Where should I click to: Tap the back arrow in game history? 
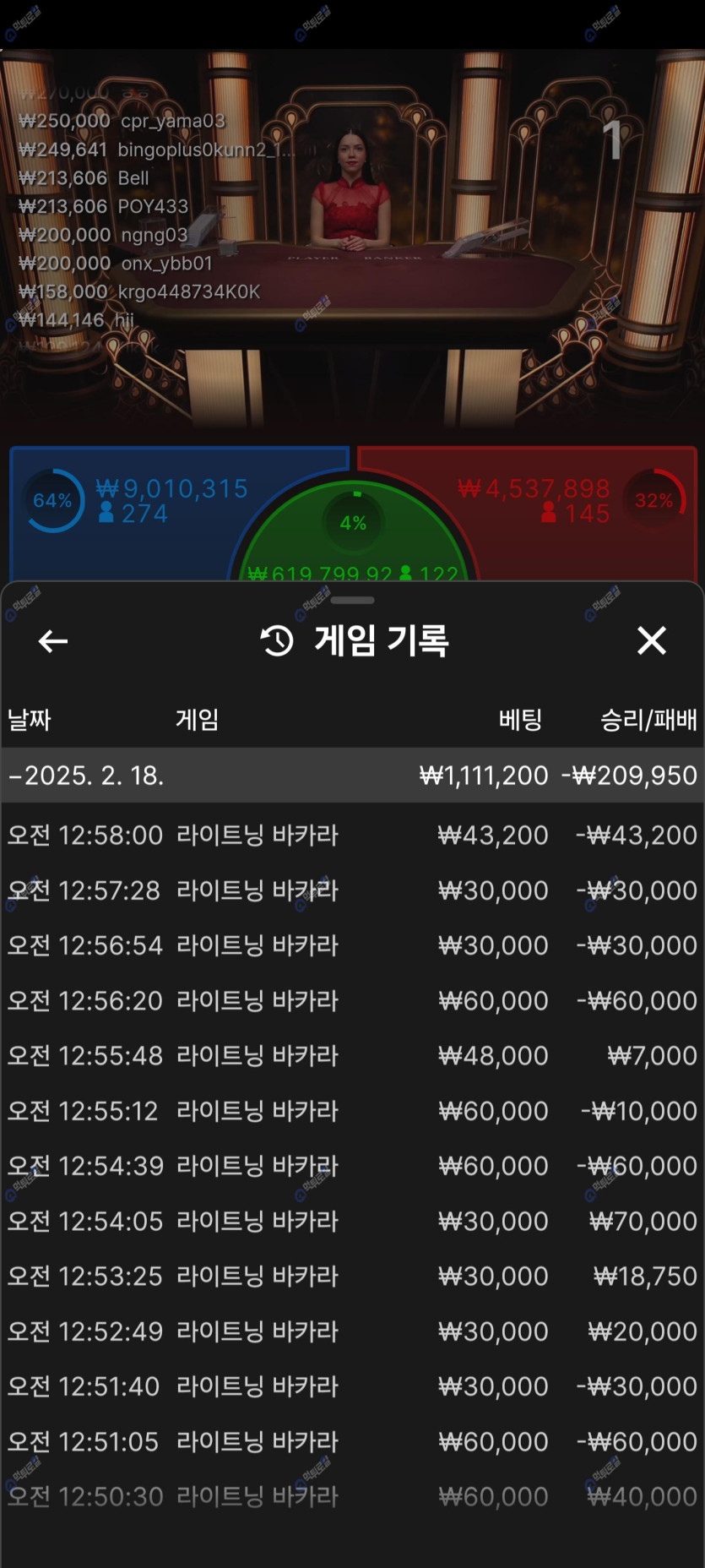click(x=53, y=641)
